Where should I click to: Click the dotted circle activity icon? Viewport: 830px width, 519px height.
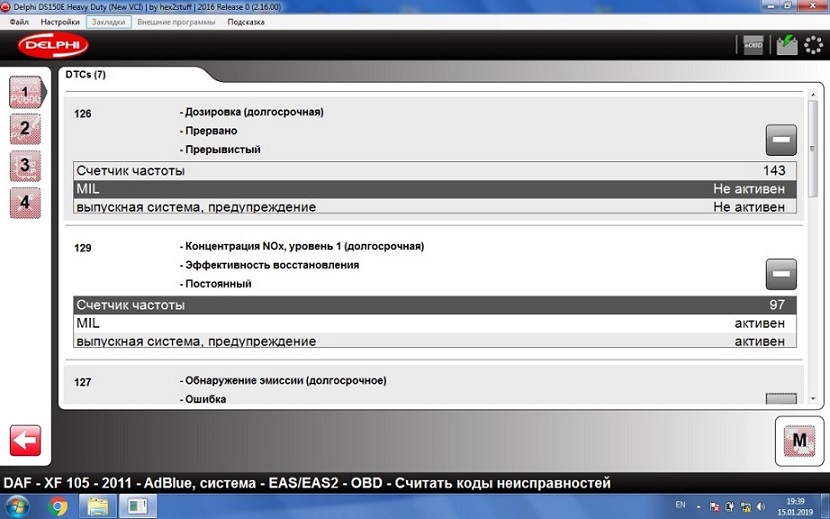[814, 46]
